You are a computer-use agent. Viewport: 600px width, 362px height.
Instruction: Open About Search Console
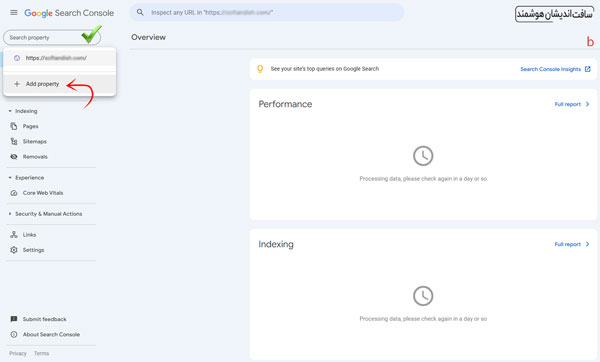(x=51, y=334)
